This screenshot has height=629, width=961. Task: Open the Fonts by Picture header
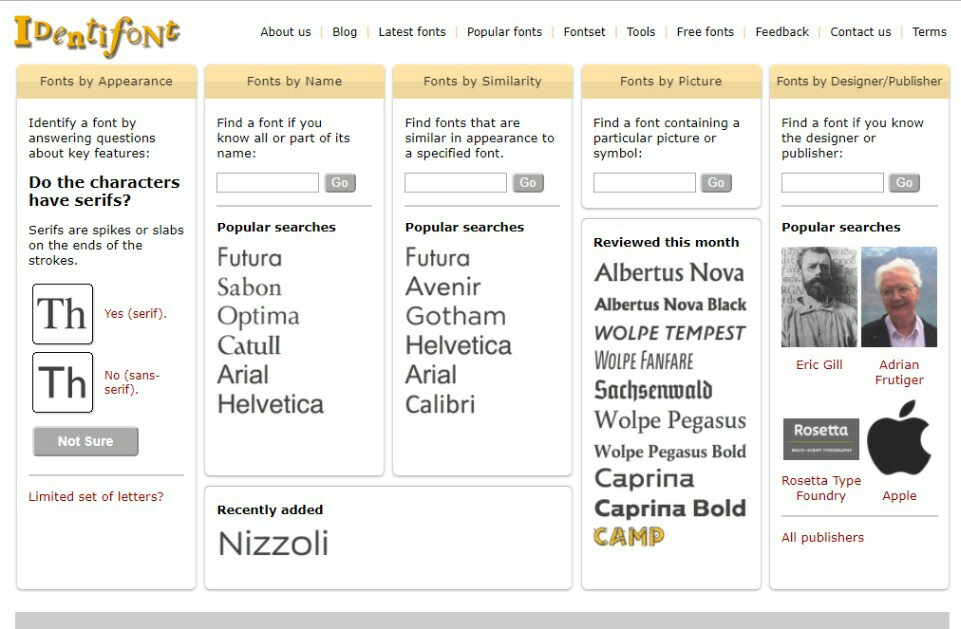(670, 81)
